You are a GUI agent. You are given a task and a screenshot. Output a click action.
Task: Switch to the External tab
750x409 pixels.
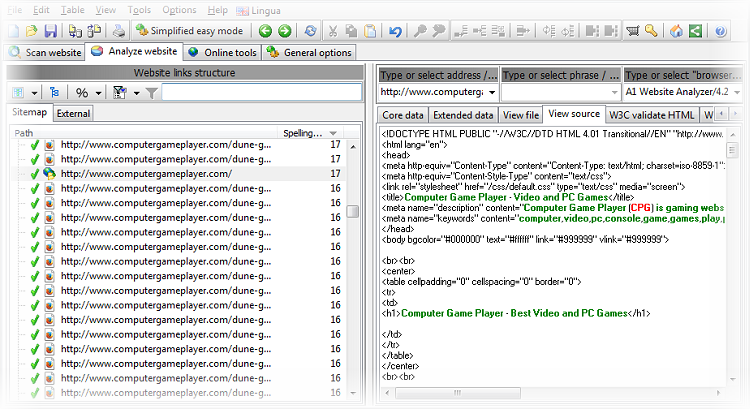(x=73, y=113)
